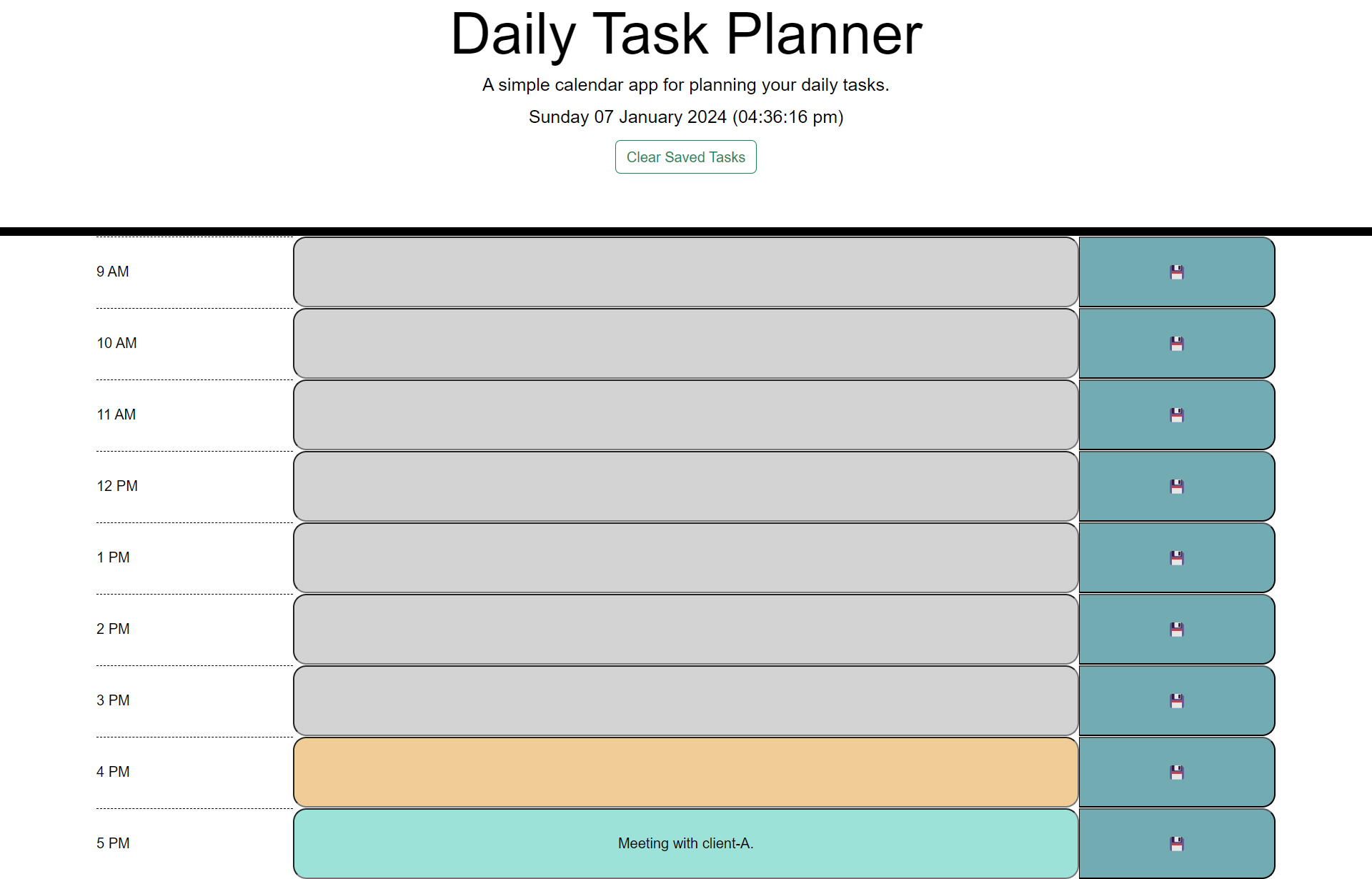Save the 2 PM task row
Viewport: 1372px width, 879px height.
(x=1177, y=629)
